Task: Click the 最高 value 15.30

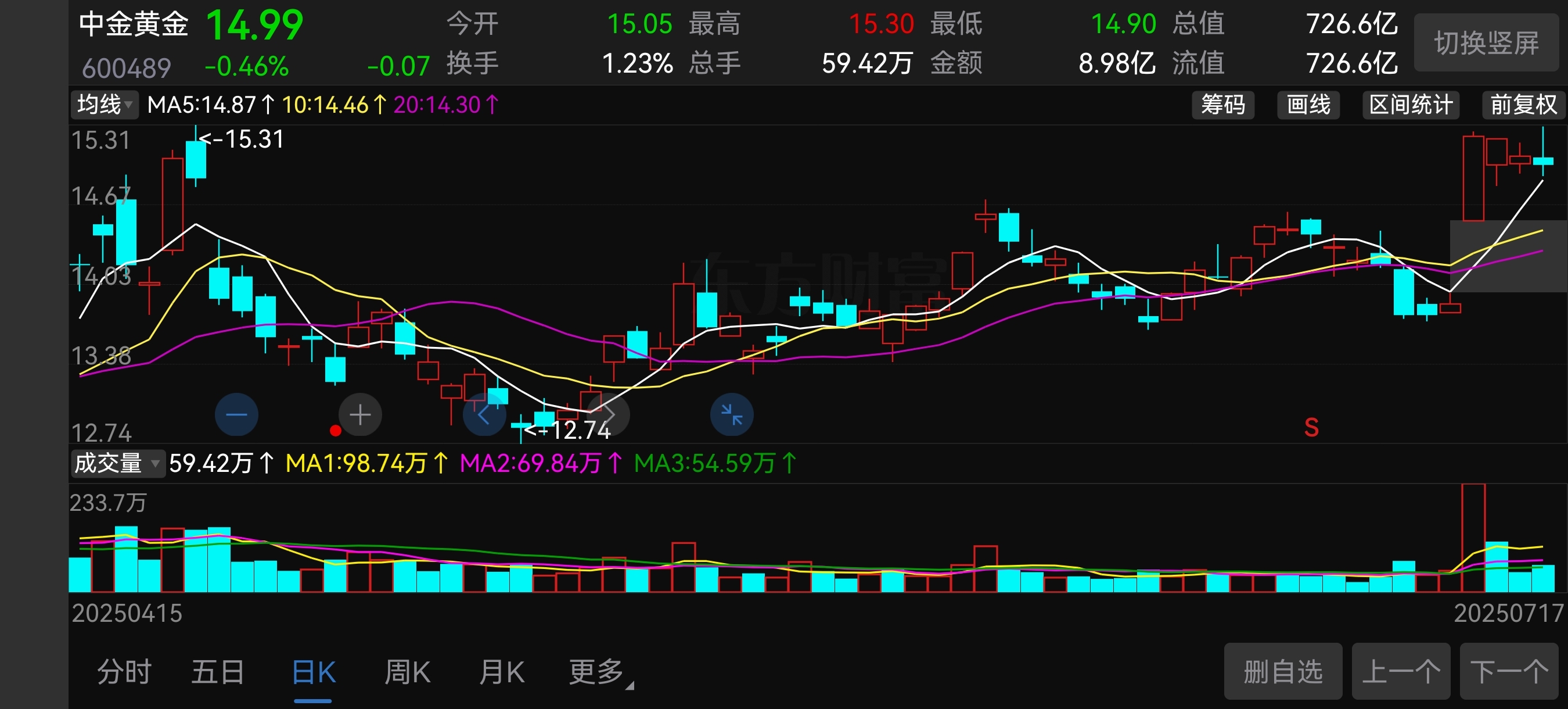Action: click(x=882, y=24)
